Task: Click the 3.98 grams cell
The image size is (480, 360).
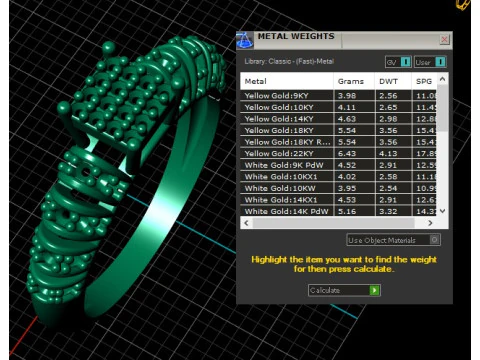Action: (x=354, y=96)
